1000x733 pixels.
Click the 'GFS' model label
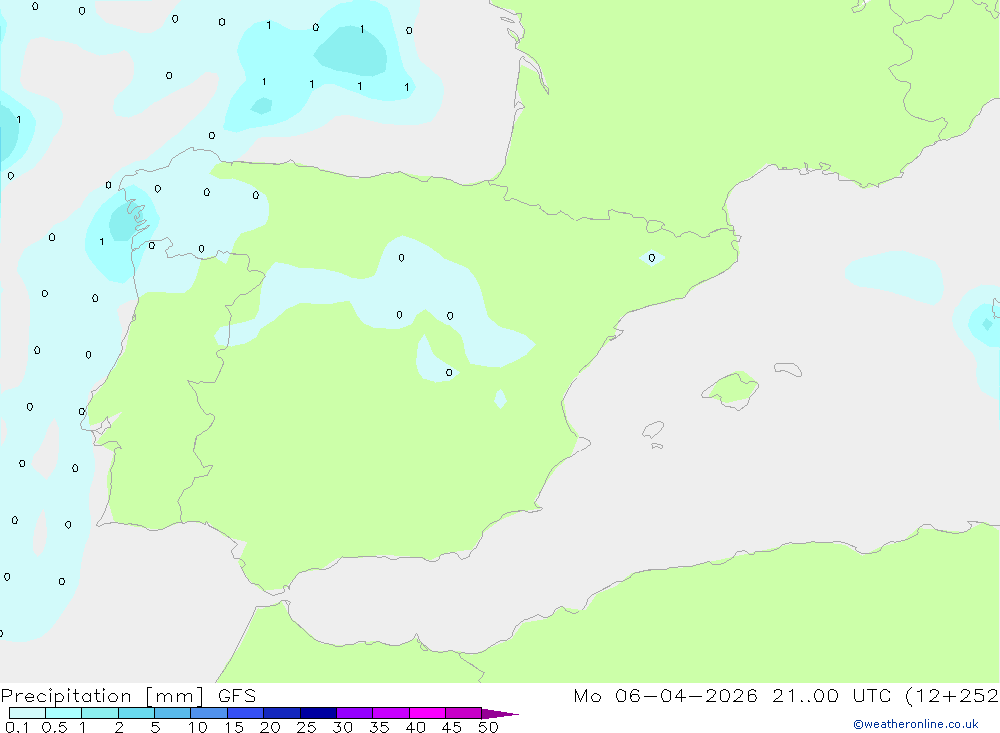(x=237, y=695)
